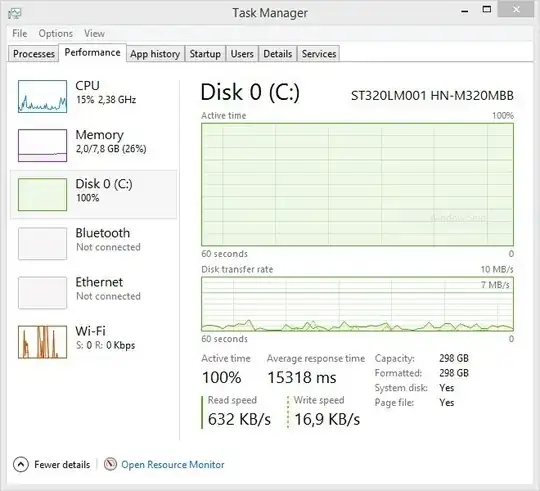
Task: Click the Wi-Fi activity mini graph
Action: [42, 342]
